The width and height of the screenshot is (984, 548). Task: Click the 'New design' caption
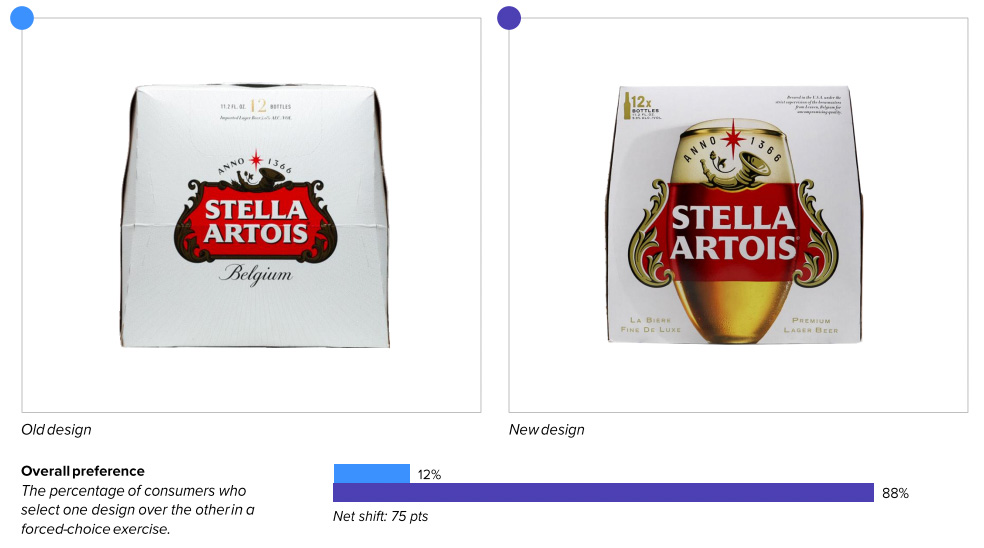click(547, 430)
